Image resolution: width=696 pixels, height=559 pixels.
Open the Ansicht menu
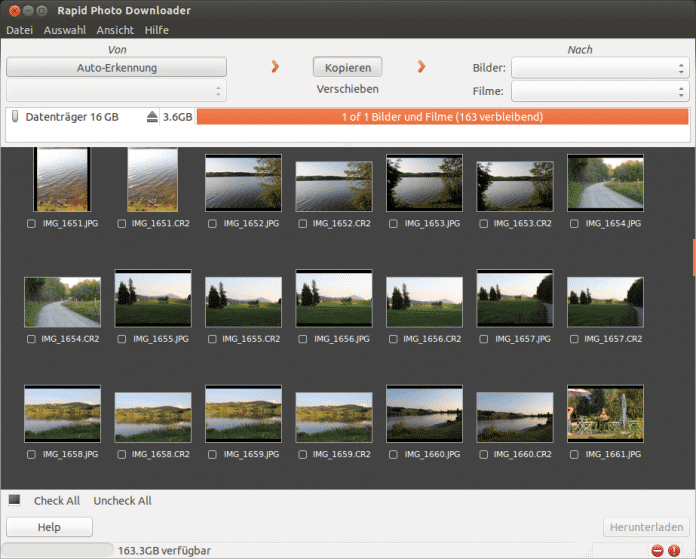(x=115, y=30)
